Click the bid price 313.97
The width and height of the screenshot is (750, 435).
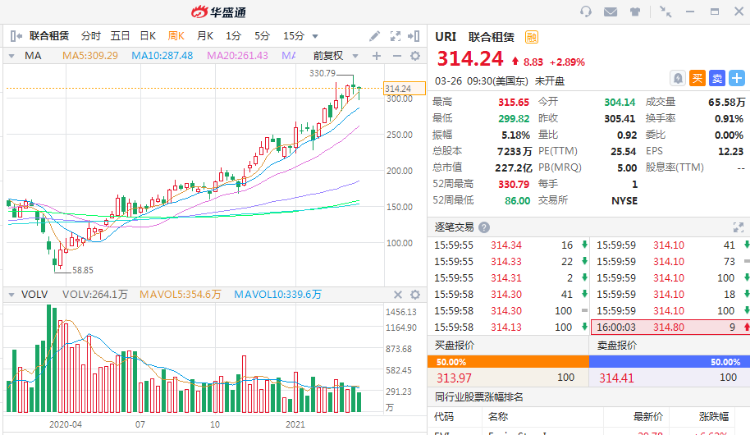454,378
